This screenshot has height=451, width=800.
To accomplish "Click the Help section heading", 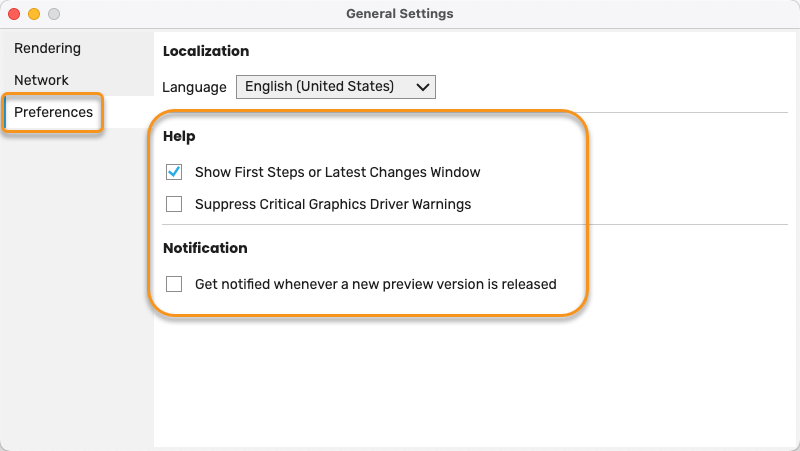I will click(179, 136).
